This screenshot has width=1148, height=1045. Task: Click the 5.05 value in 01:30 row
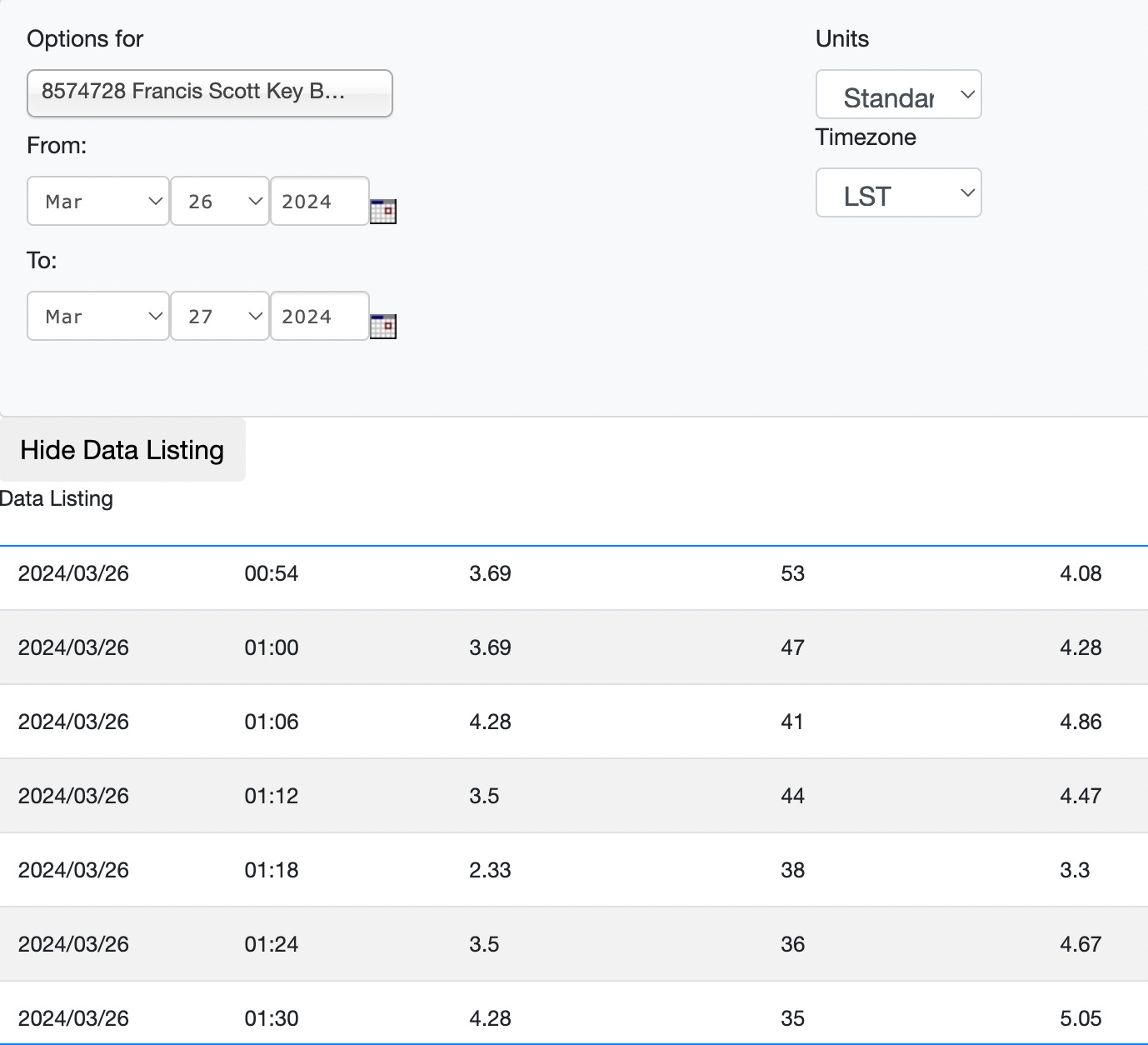(1080, 1018)
